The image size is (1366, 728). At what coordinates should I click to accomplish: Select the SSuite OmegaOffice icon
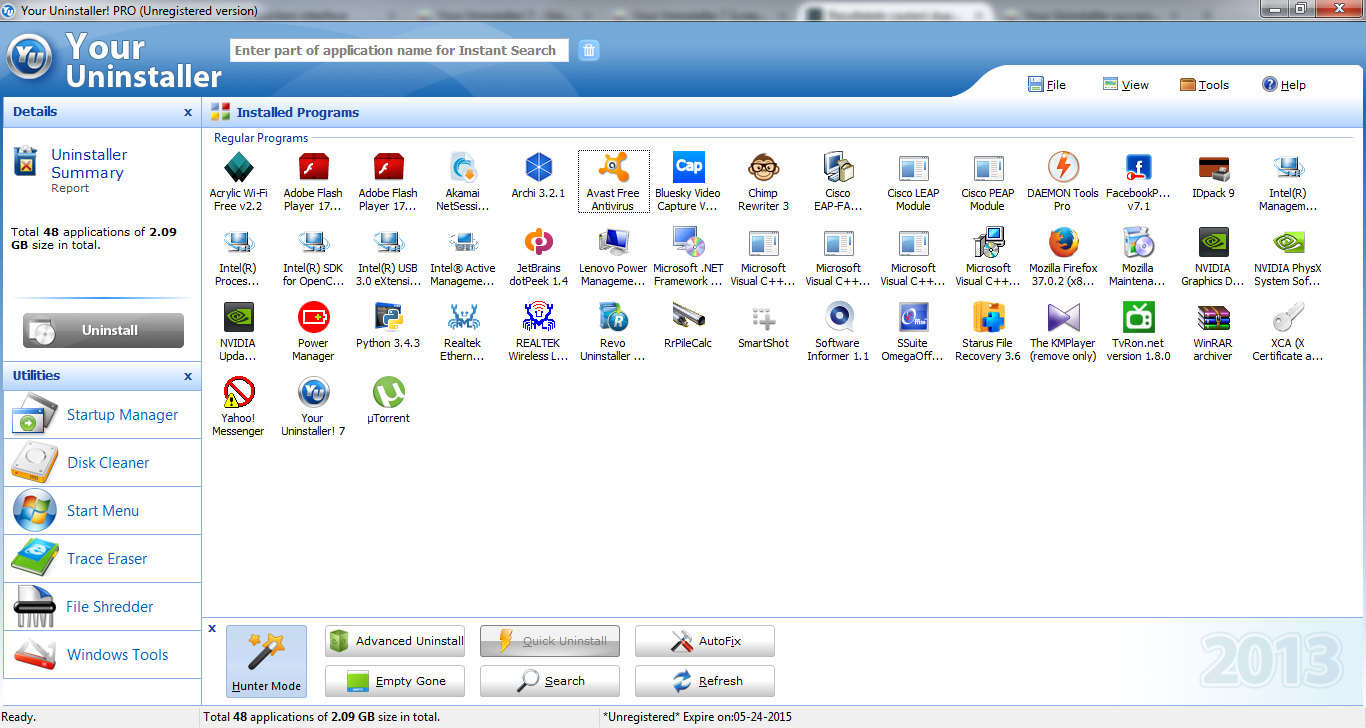click(x=913, y=316)
